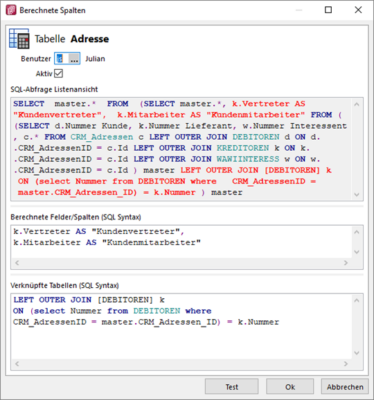Click right arrow of Verknüpfte Tabellen horizontal scrollbar
374x400 pixels.
pos(346,364)
